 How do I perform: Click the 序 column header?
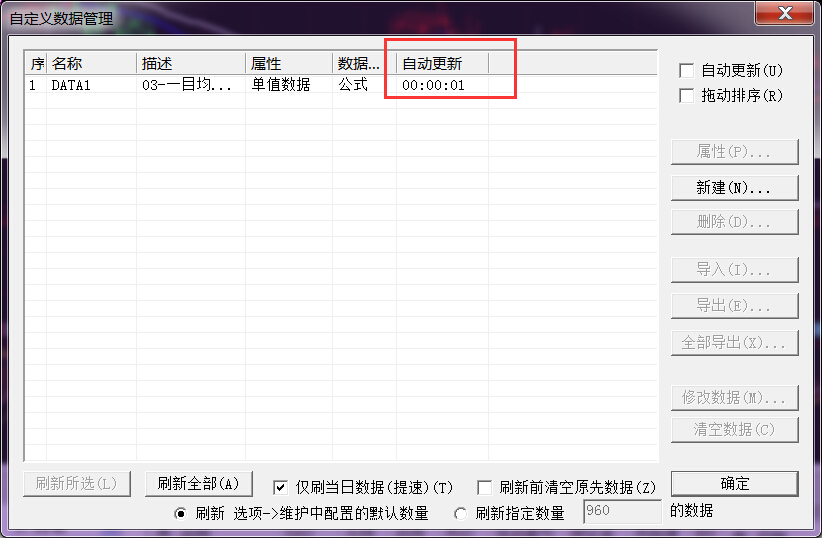36,64
